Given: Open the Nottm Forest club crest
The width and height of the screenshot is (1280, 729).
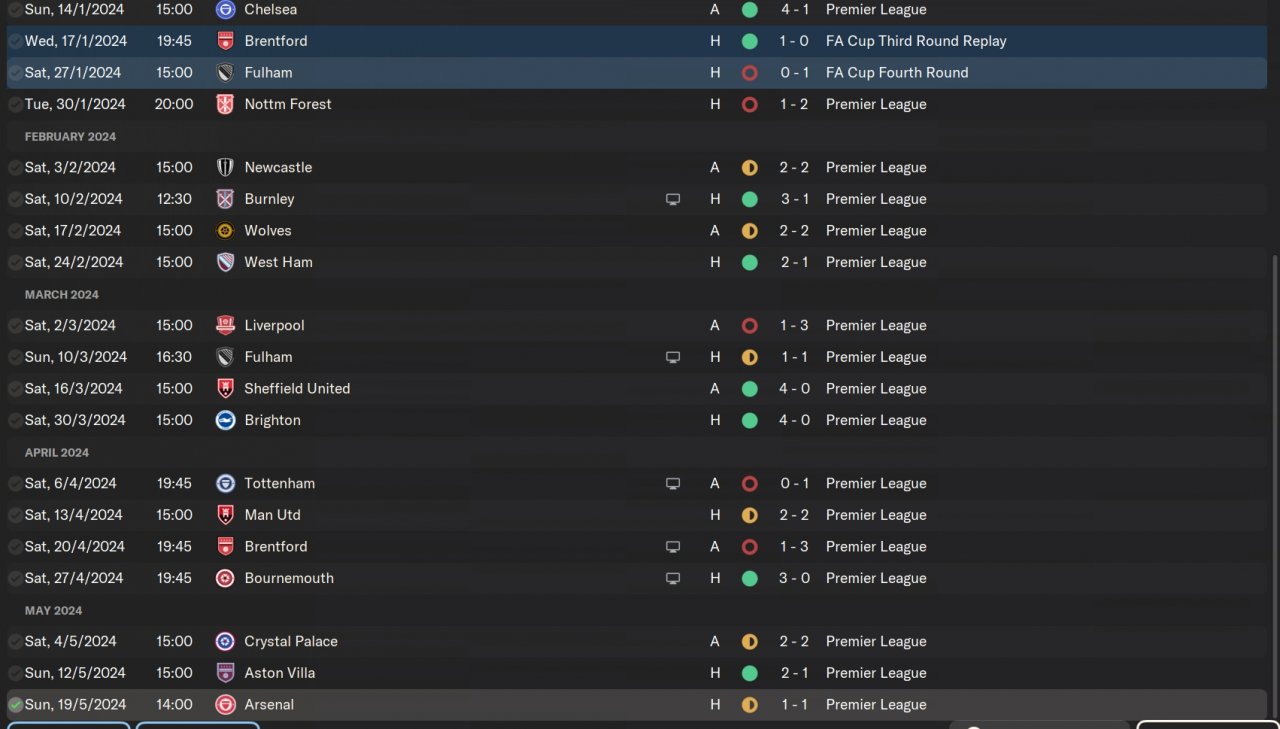Looking at the screenshot, I should coord(225,104).
